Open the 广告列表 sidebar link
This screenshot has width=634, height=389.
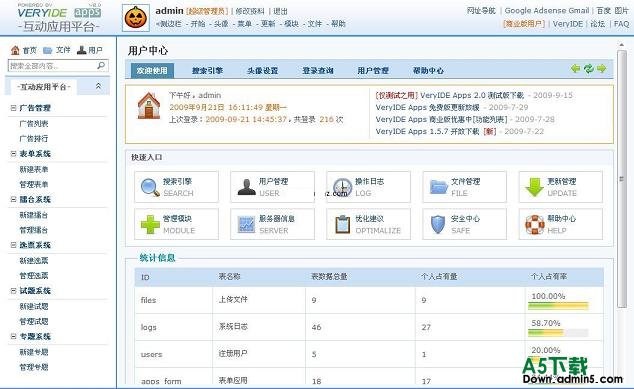34,124
